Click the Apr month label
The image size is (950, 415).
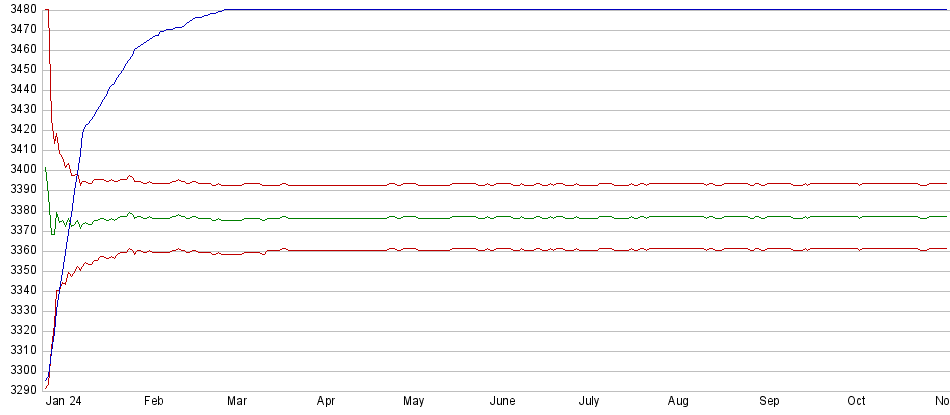(x=326, y=400)
